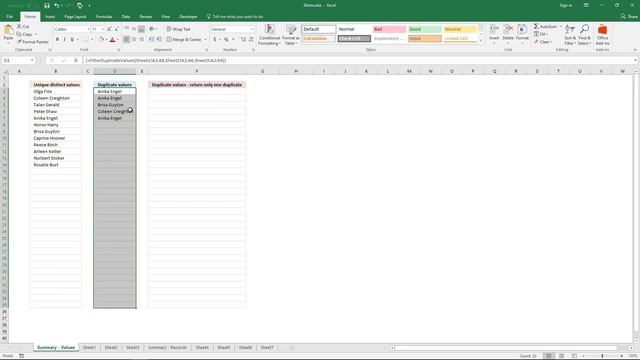Click the Undo arrow in the title bar
The image size is (640, 360).
point(57,5)
